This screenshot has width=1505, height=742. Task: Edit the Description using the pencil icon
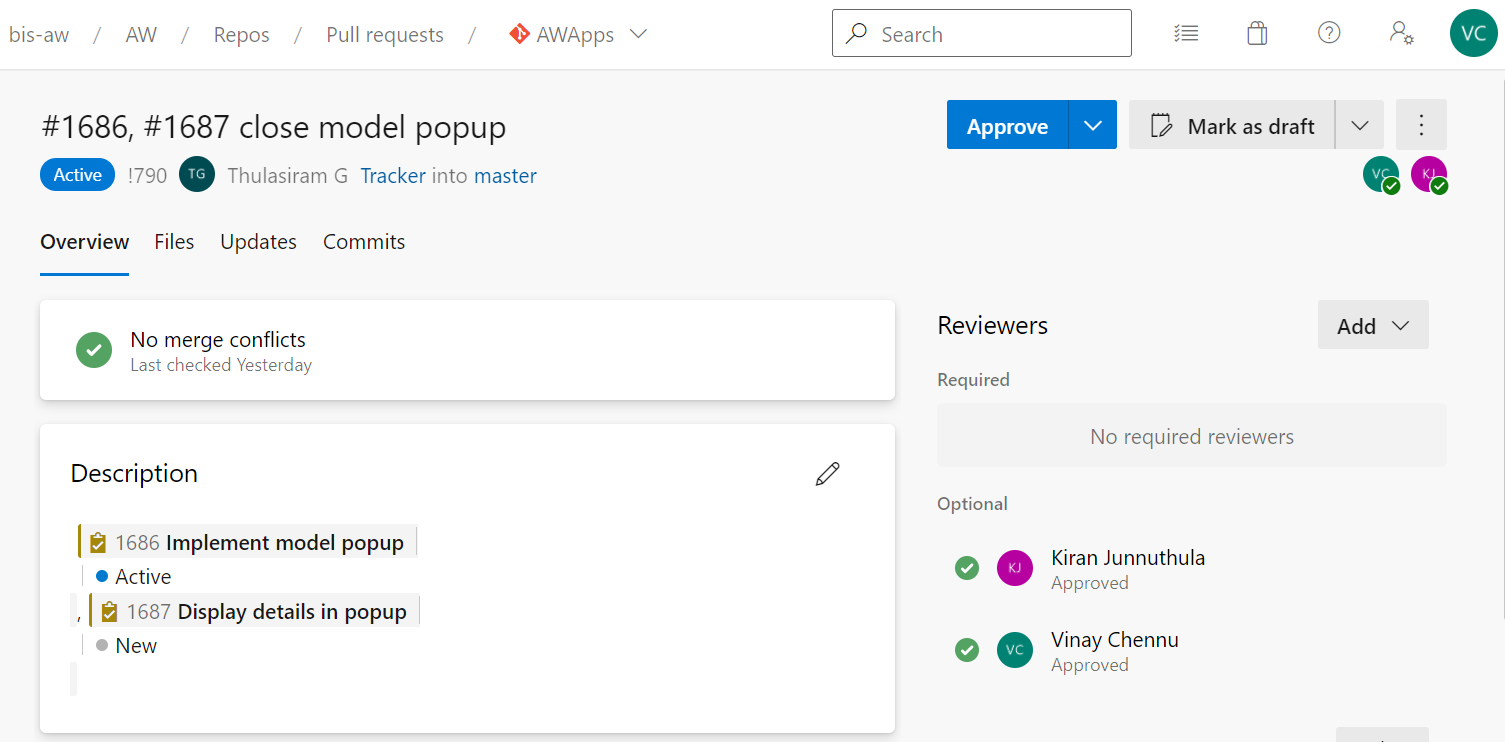coord(827,473)
